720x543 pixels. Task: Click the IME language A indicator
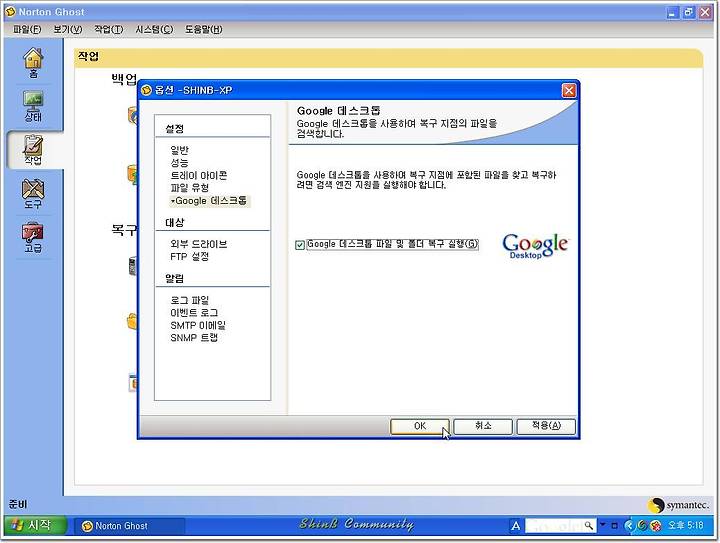pyautogui.click(x=516, y=526)
